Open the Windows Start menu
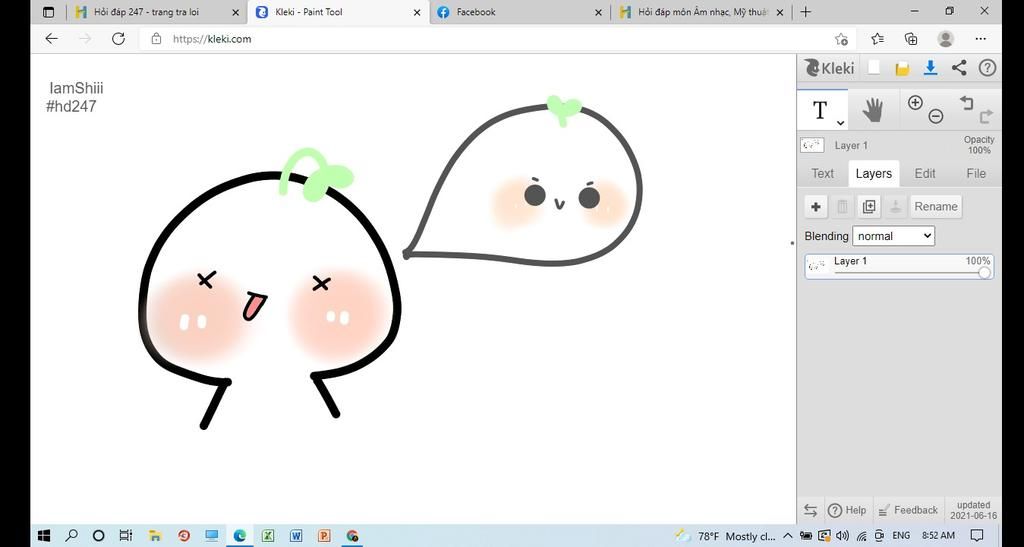The width and height of the screenshot is (1024, 547). pyautogui.click(x=44, y=536)
